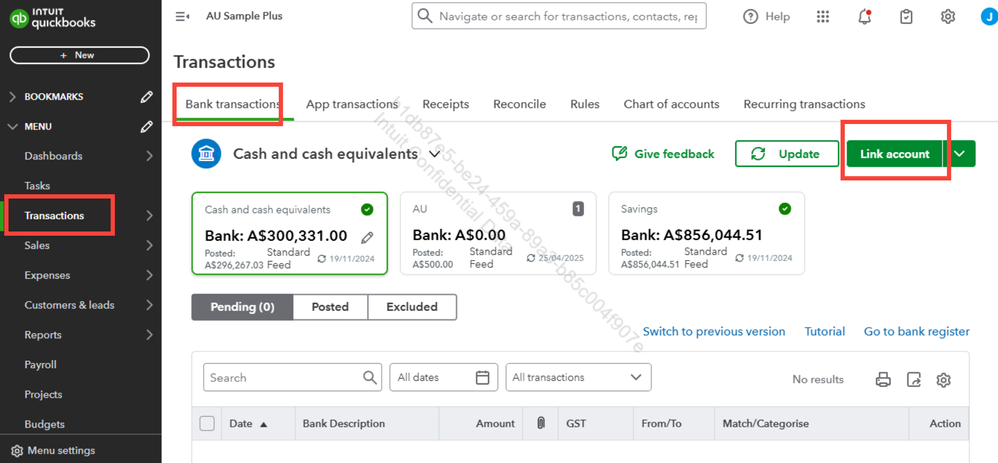This screenshot has width=998, height=463.
Task: Print the transactions list
Action: pos(883,379)
